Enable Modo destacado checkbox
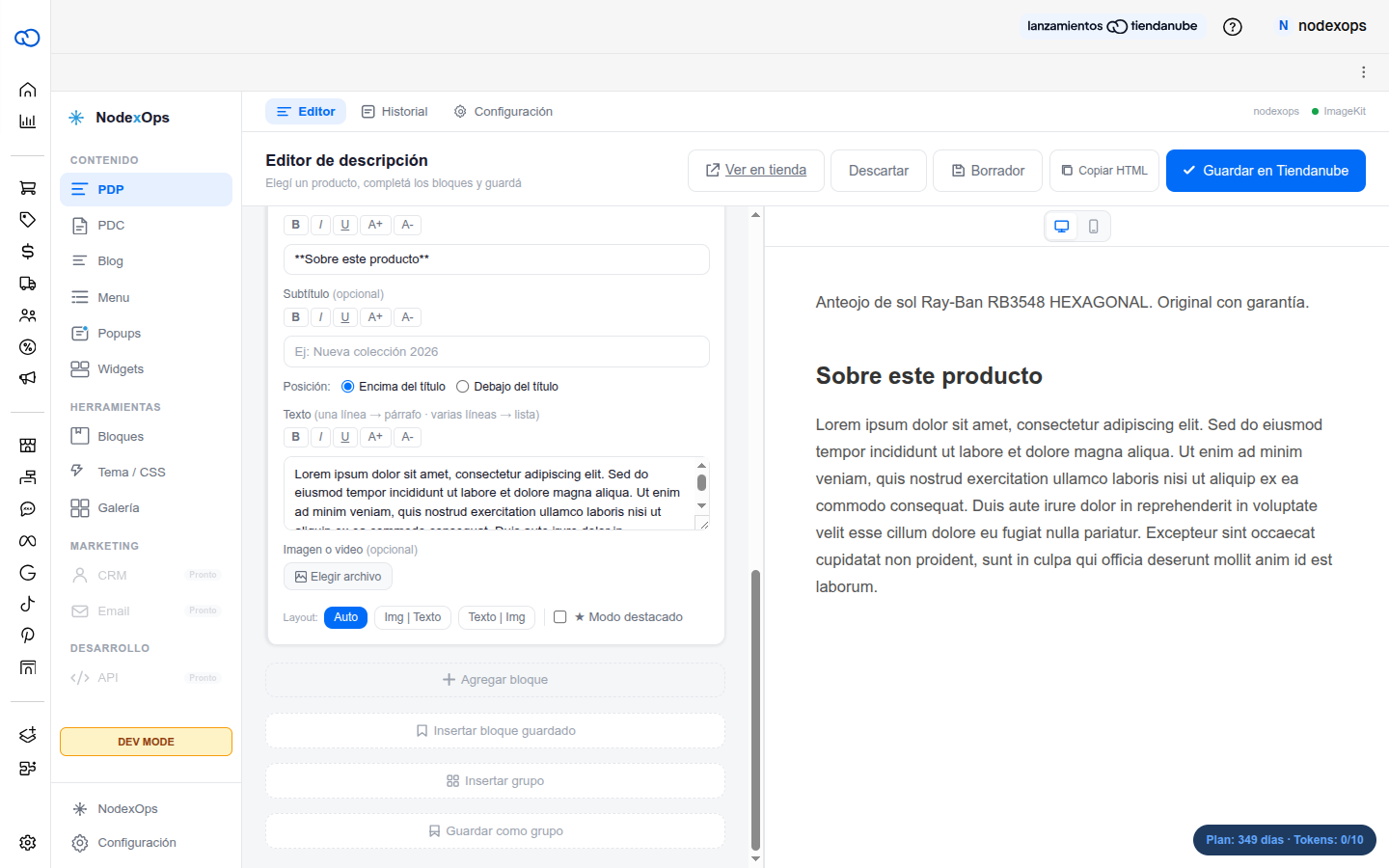This screenshot has height=868, width=1389. pyautogui.click(x=559, y=617)
